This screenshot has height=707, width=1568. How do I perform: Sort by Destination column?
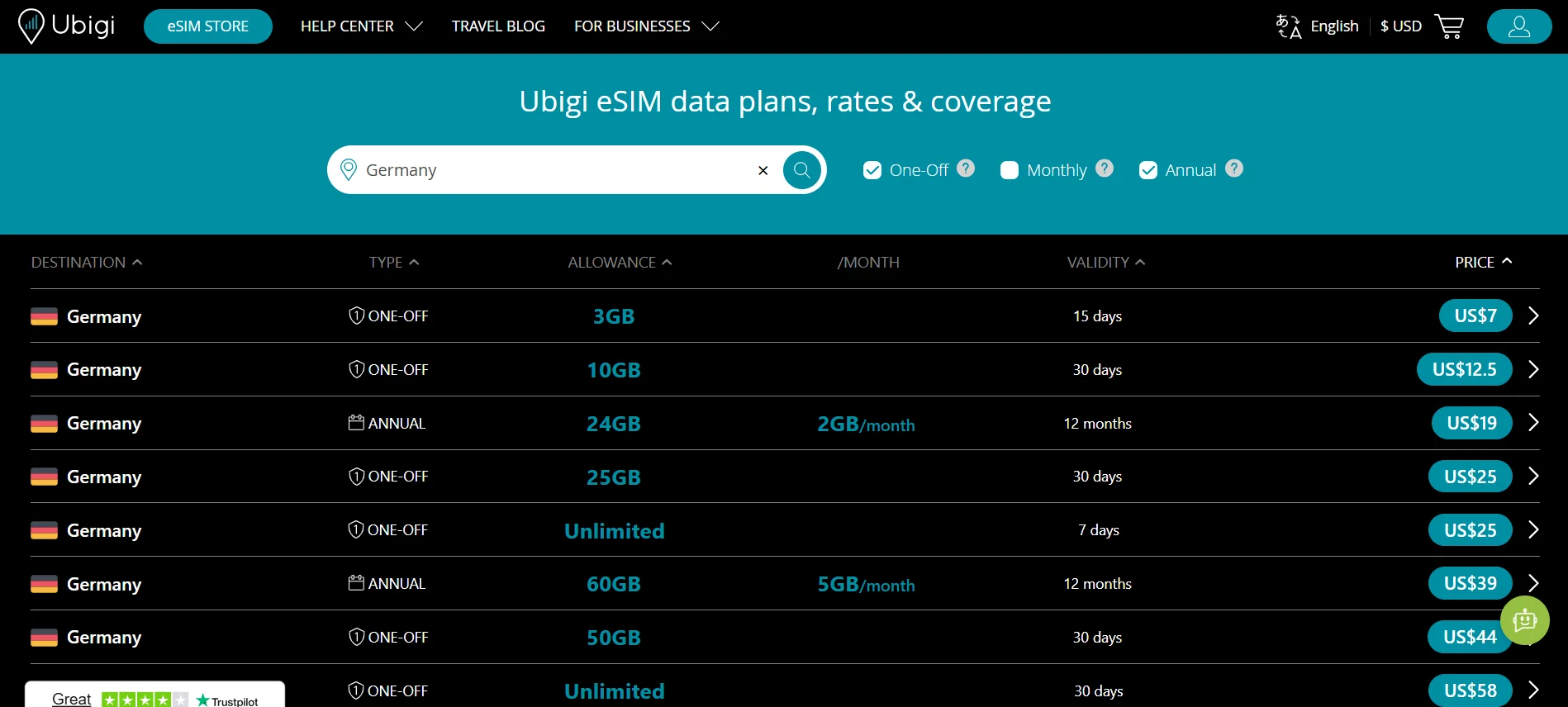[87, 262]
